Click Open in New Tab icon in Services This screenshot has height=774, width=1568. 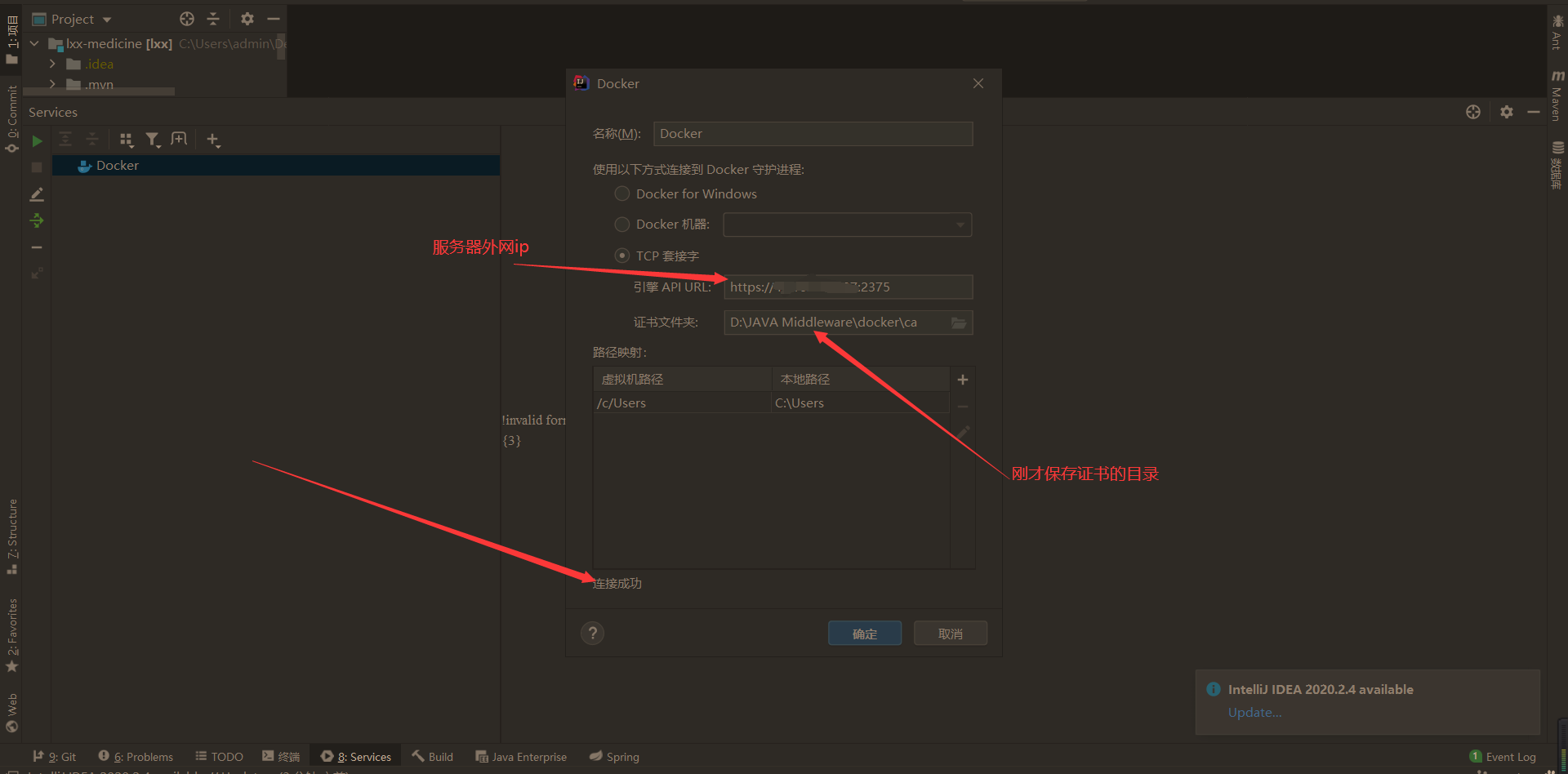click(179, 140)
